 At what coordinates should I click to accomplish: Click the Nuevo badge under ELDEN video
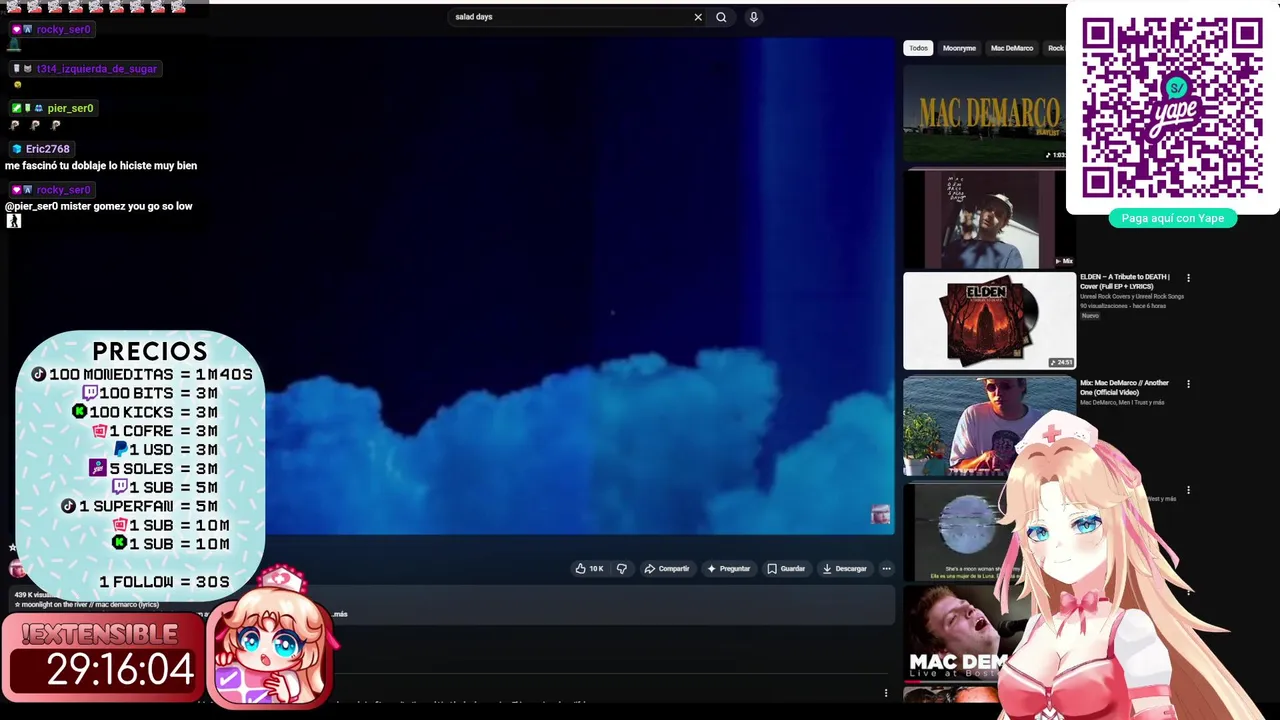click(x=1090, y=316)
